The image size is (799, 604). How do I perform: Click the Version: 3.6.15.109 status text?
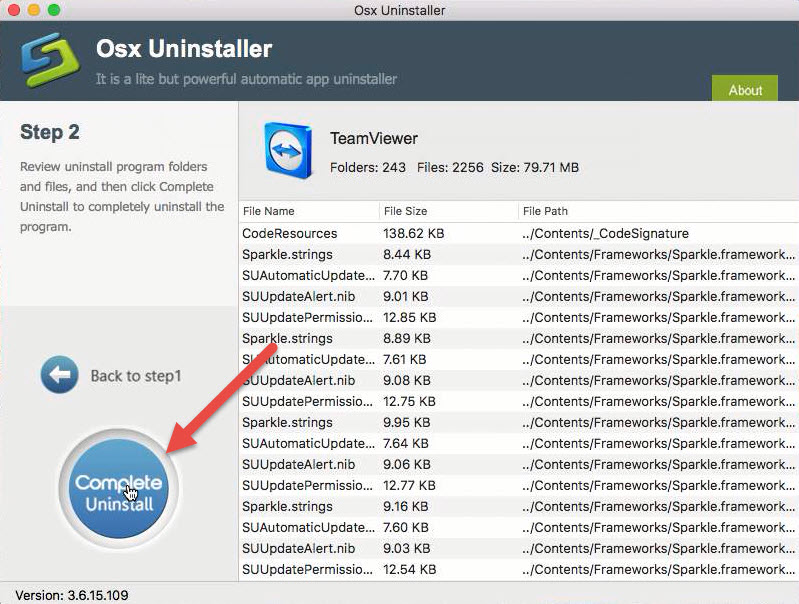(x=72, y=595)
